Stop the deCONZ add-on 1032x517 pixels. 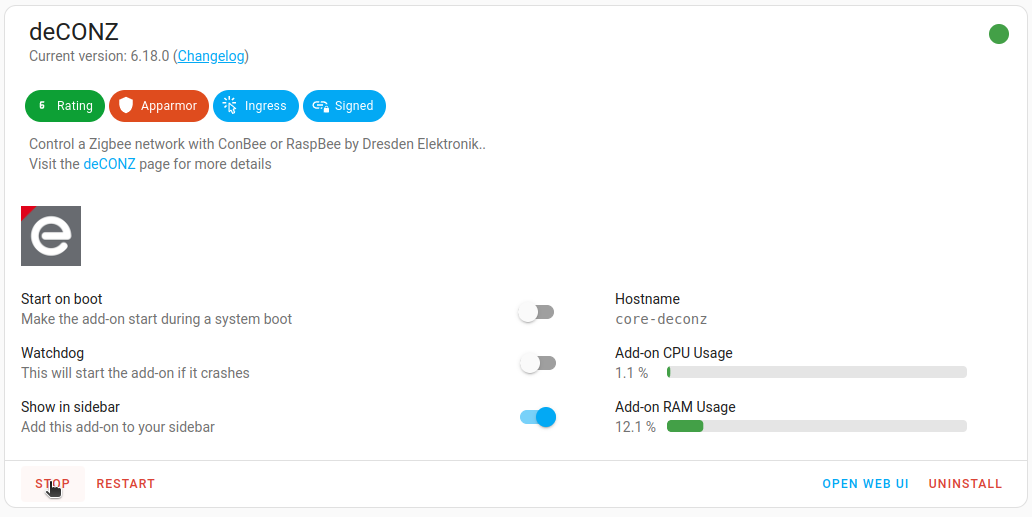pos(53,484)
